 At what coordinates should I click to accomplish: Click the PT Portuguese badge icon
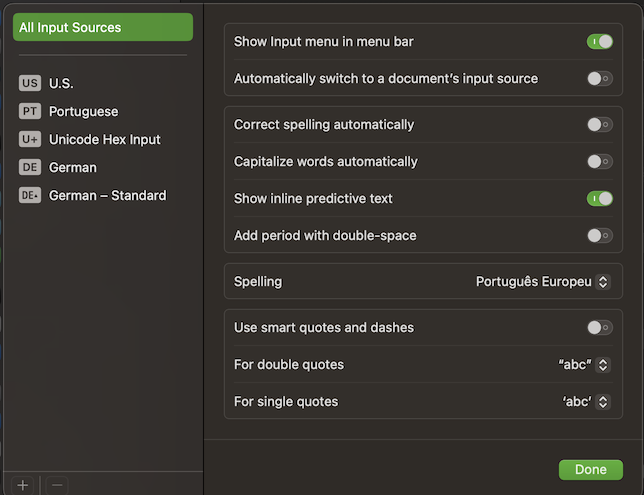coord(30,112)
